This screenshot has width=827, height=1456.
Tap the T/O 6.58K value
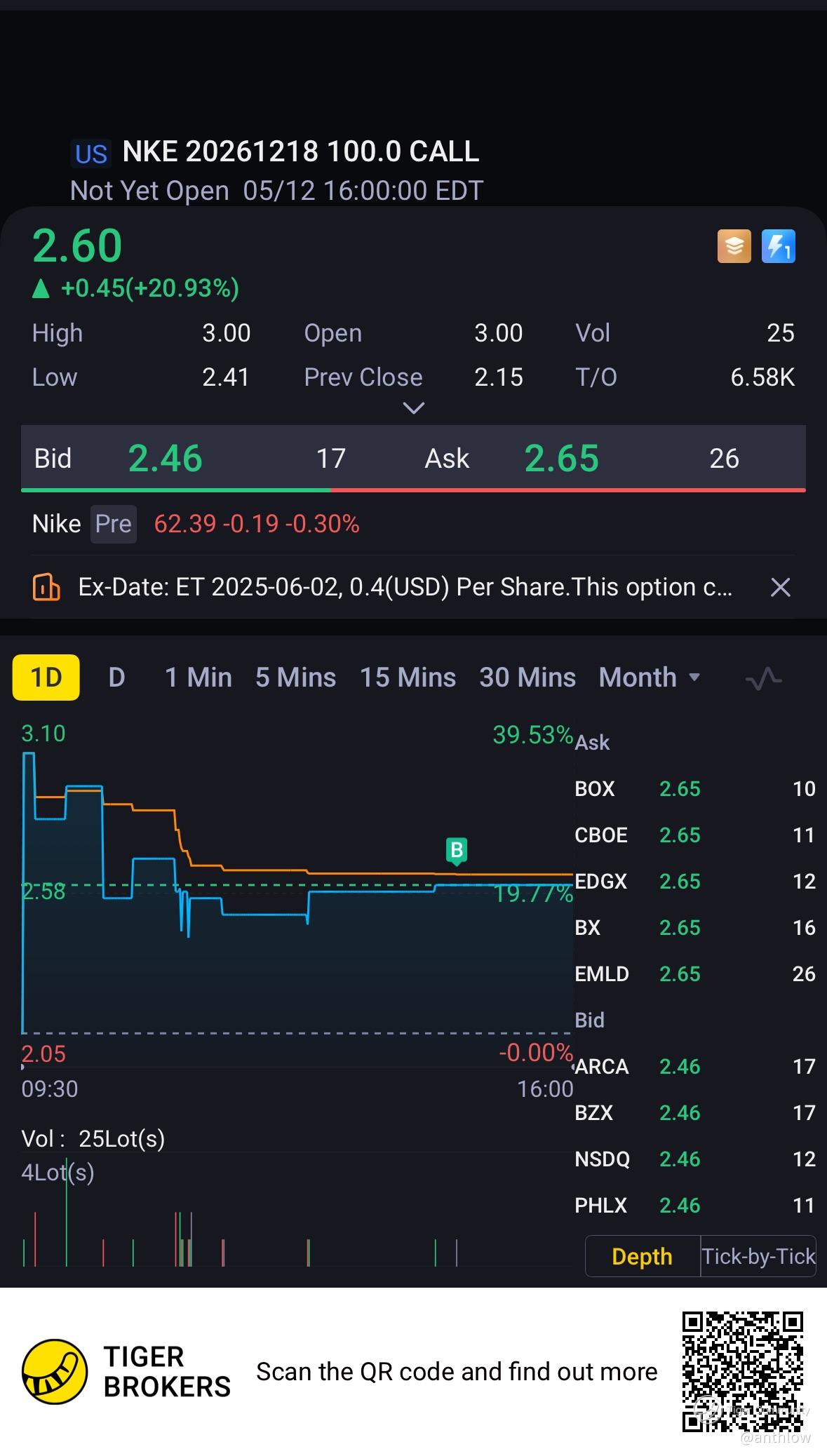click(x=762, y=378)
